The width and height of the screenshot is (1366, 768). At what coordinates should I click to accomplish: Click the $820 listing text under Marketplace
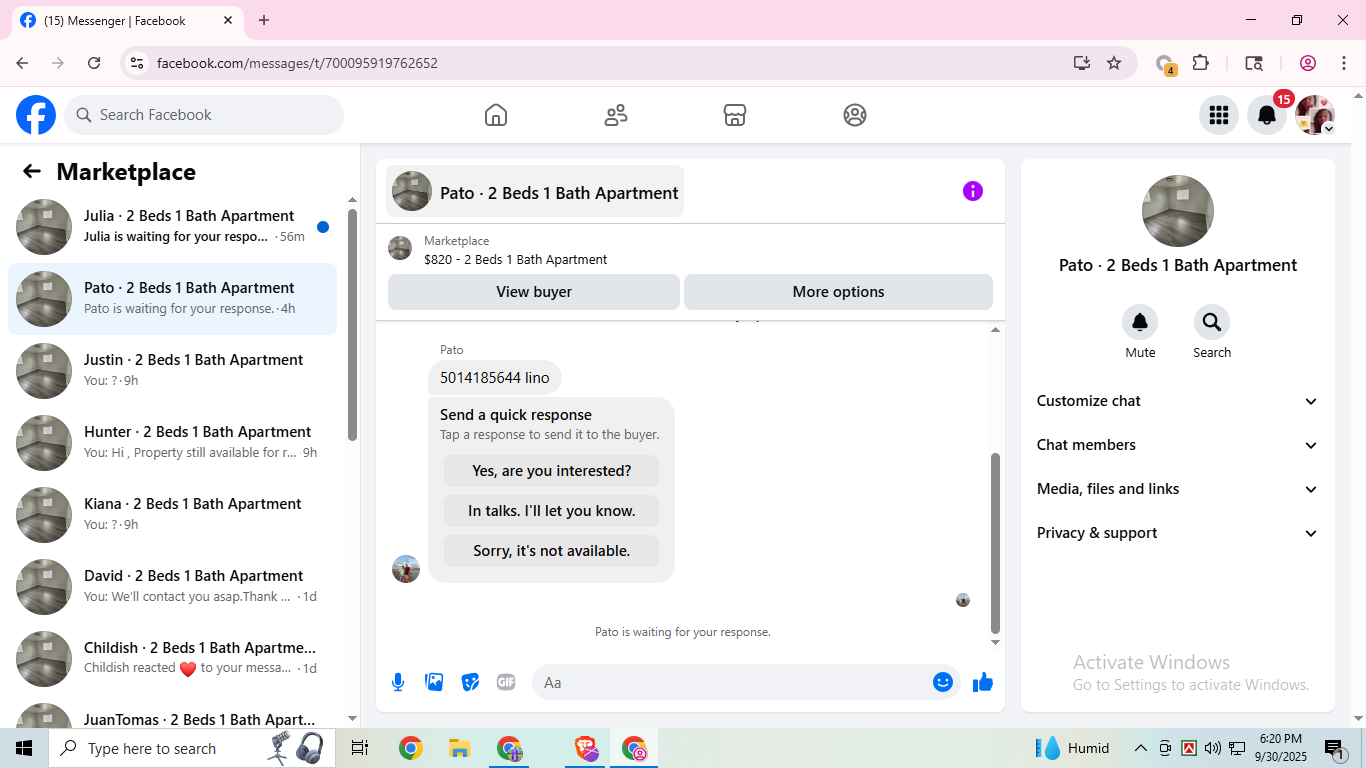tap(516, 260)
